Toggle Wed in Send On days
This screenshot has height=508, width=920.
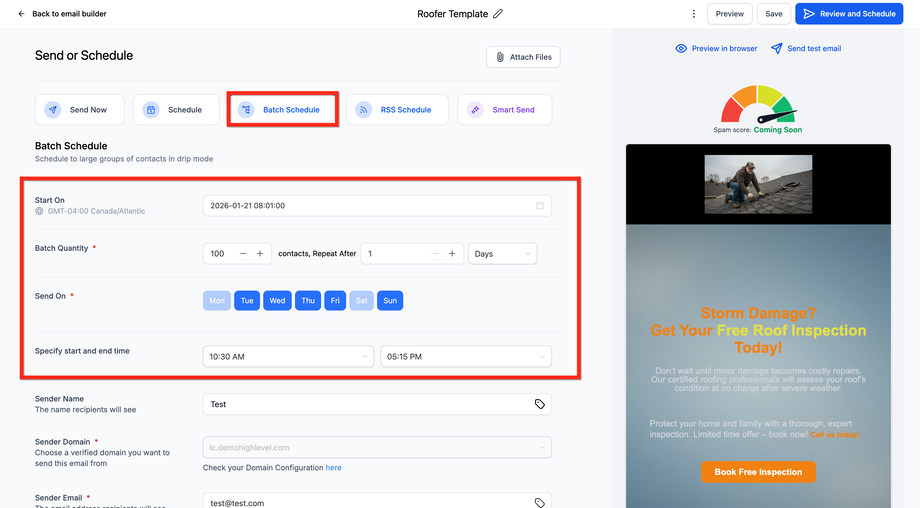tap(277, 300)
